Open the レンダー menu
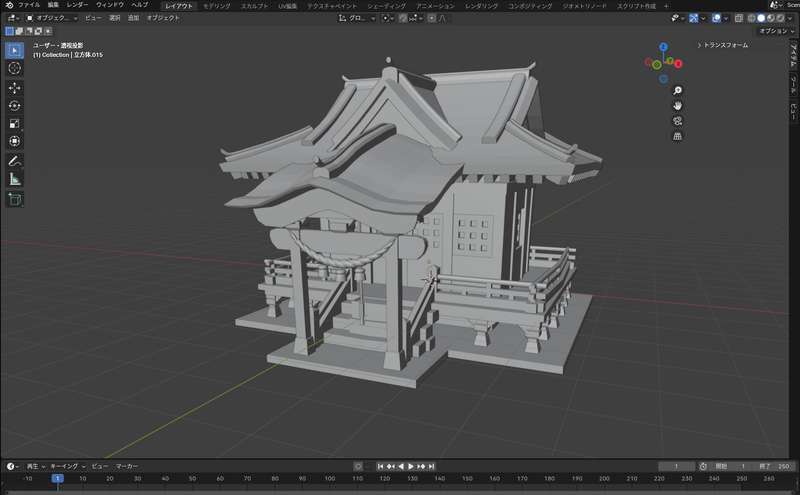This screenshot has width=800, height=495. coord(77,5)
